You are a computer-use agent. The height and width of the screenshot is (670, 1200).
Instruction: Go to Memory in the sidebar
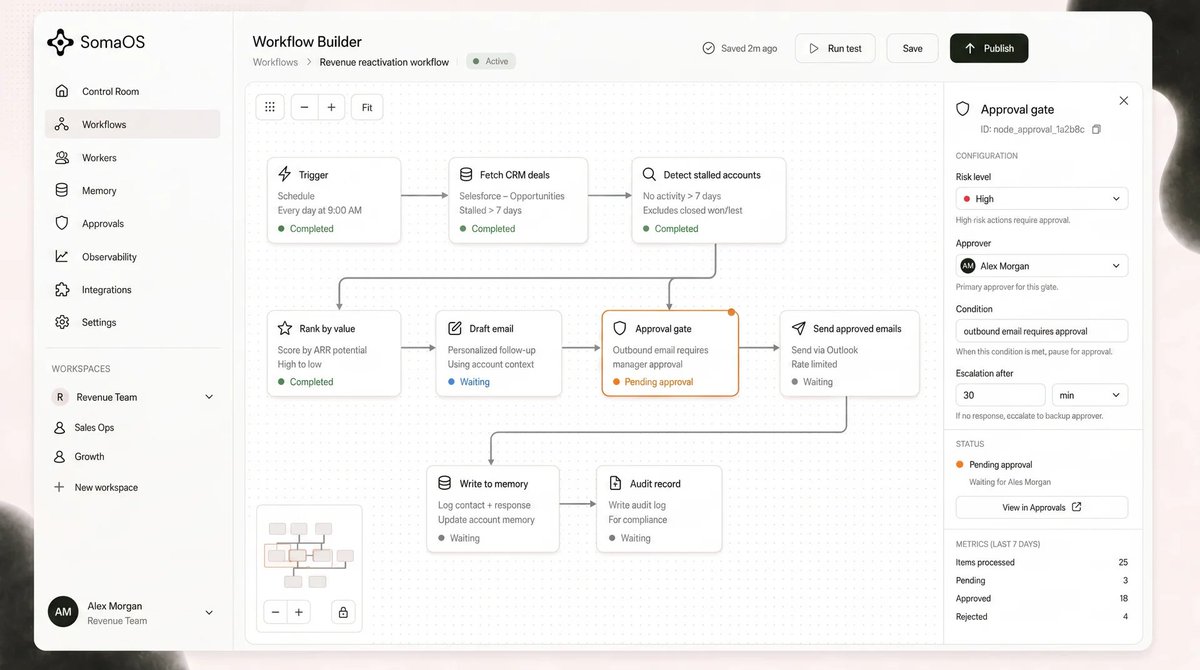click(132, 190)
